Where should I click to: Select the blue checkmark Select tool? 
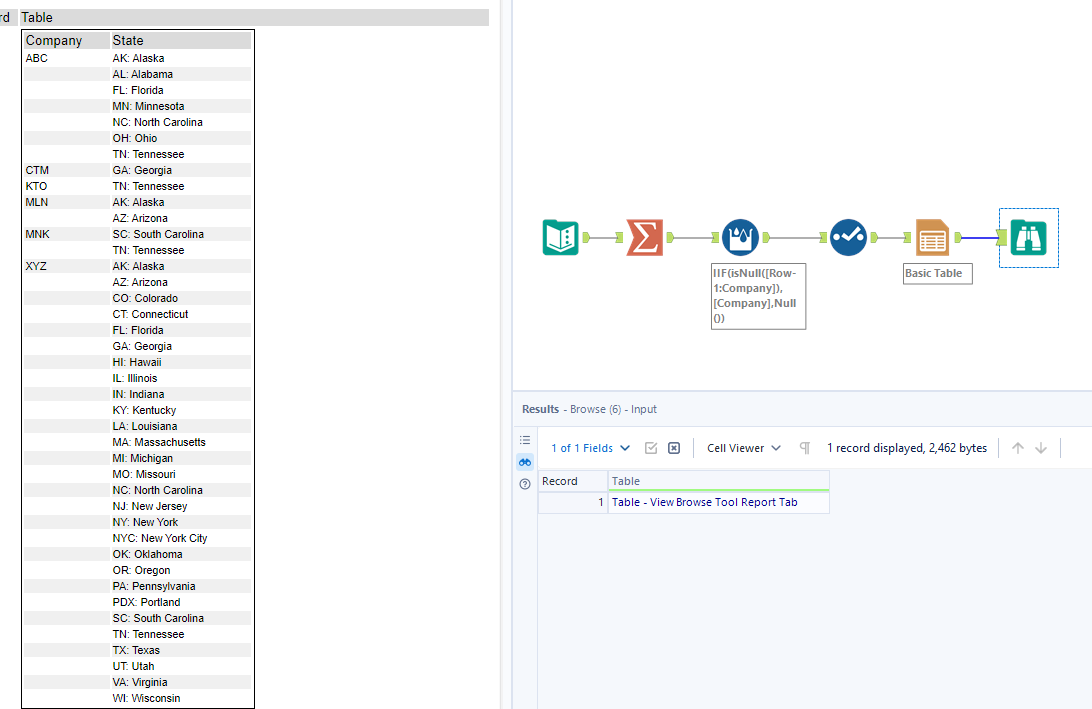pyautogui.click(x=848, y=237)
